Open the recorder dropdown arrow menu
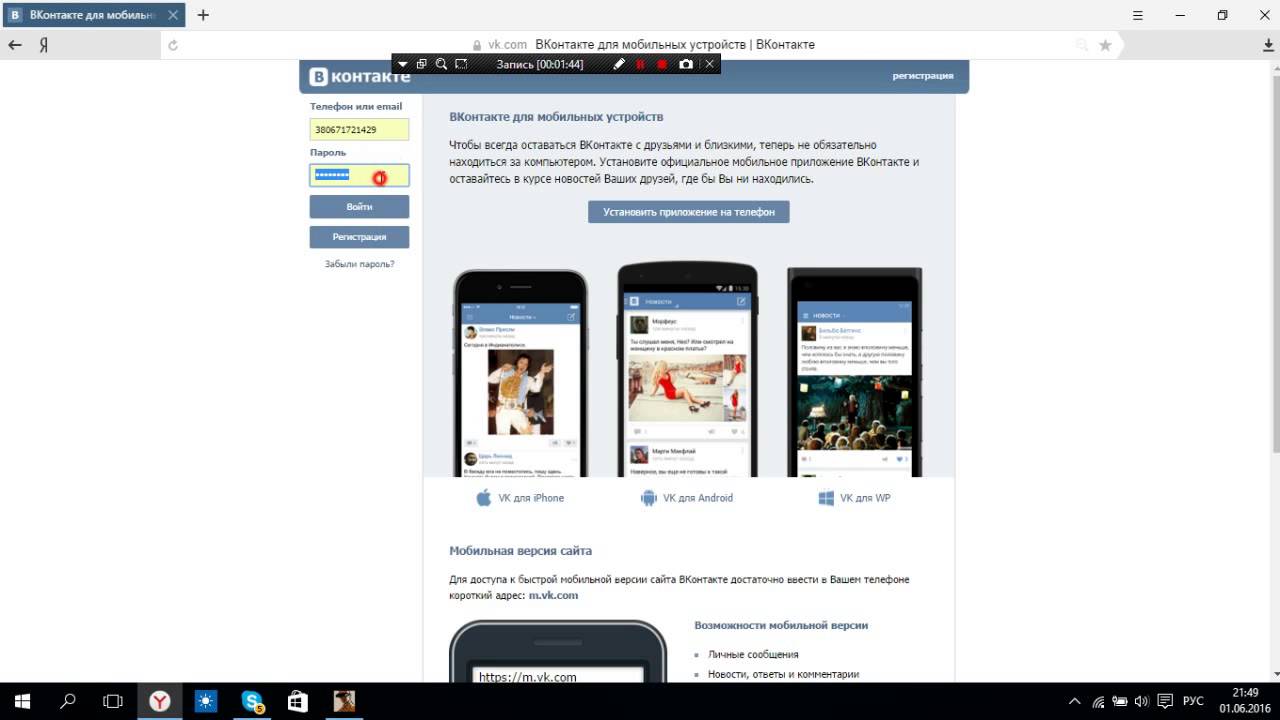Image resolution: width=1280 pixels, height=720 pixels. (403, 64)
